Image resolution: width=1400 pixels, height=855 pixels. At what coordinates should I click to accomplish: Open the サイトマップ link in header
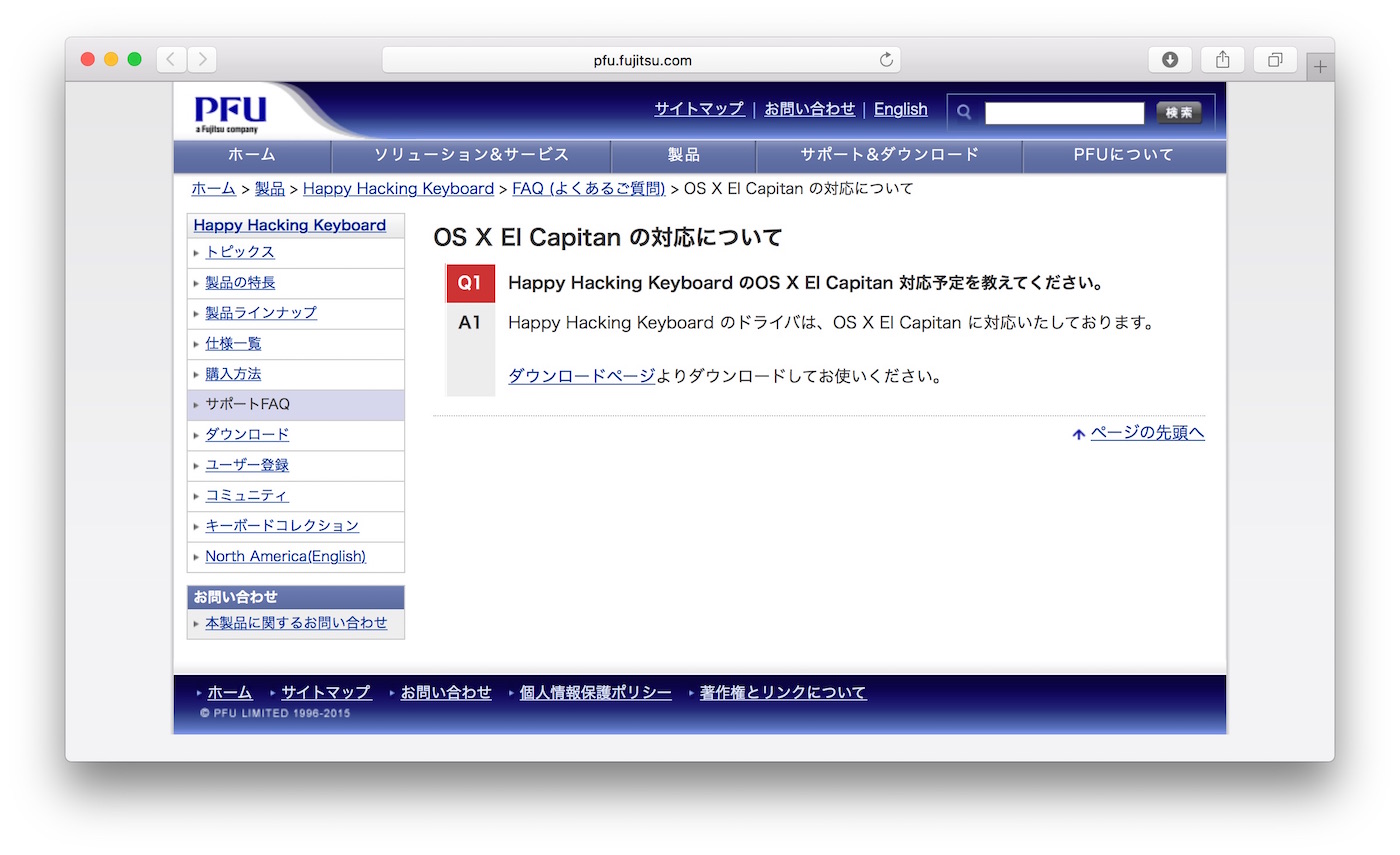[x=699, y=109]
